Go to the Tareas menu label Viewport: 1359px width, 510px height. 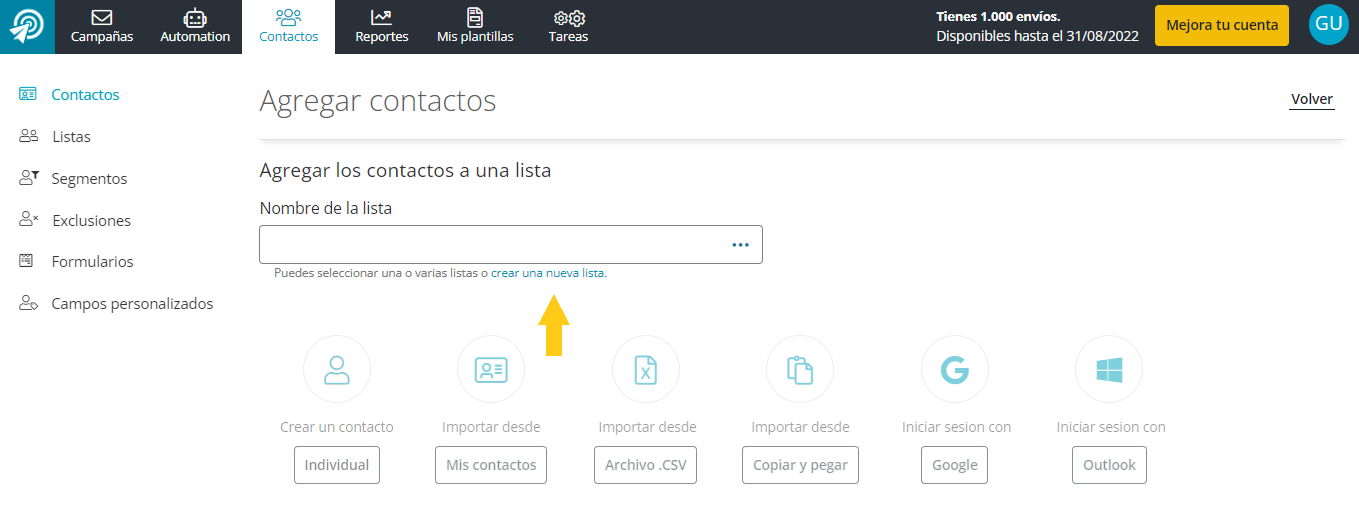click(568, 36)
